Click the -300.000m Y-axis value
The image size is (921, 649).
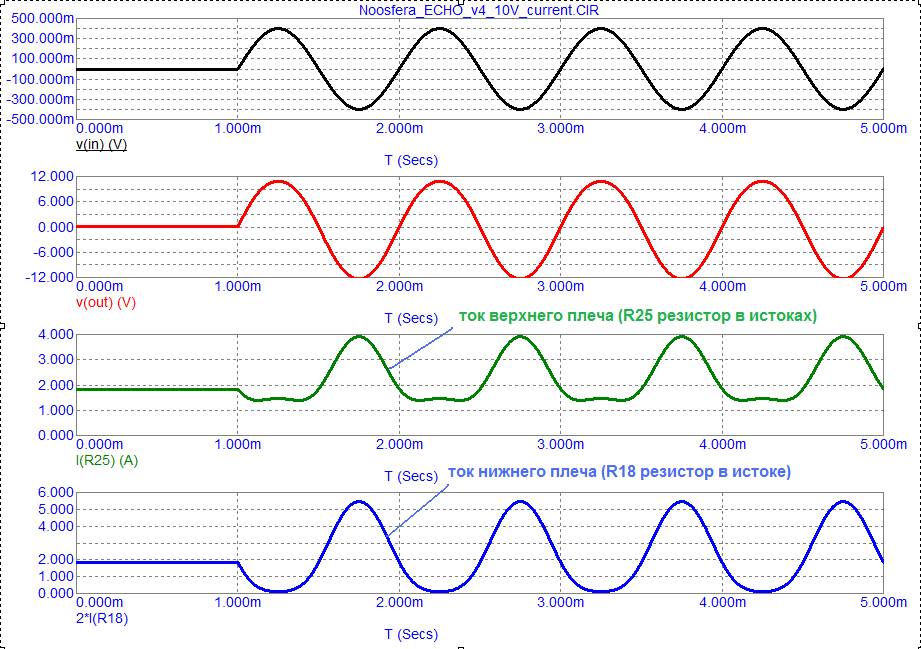(41, 99)
